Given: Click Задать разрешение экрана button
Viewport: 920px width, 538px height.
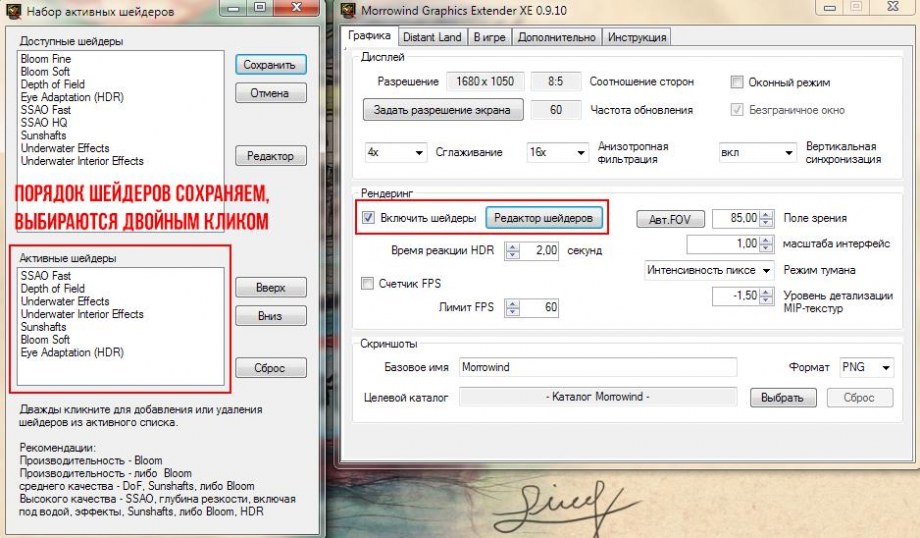Looking at the screenshot, I should [442, 110].
